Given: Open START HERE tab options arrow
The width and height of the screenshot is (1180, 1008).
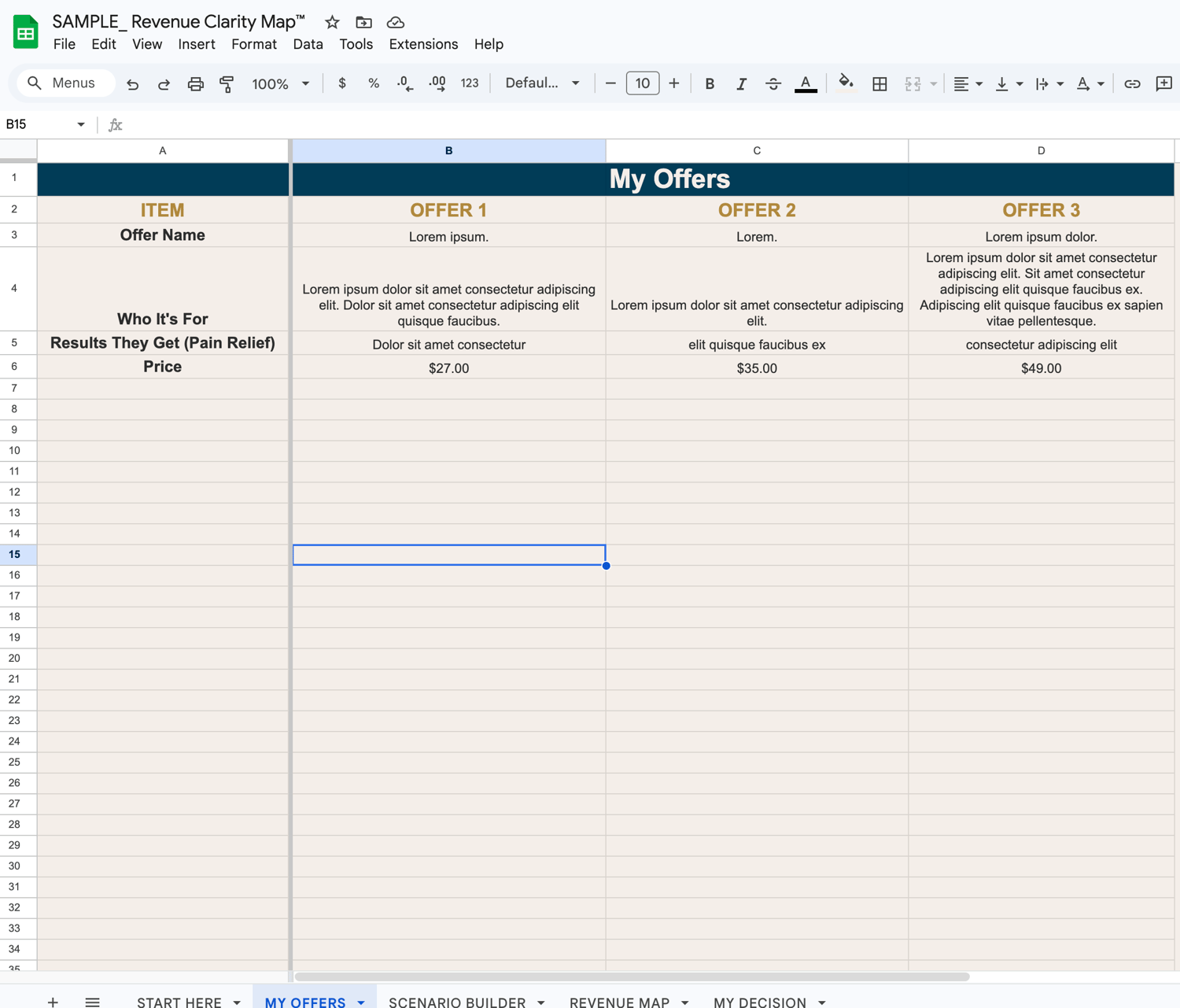Looking at the screenshot, I should [237, 1002].
